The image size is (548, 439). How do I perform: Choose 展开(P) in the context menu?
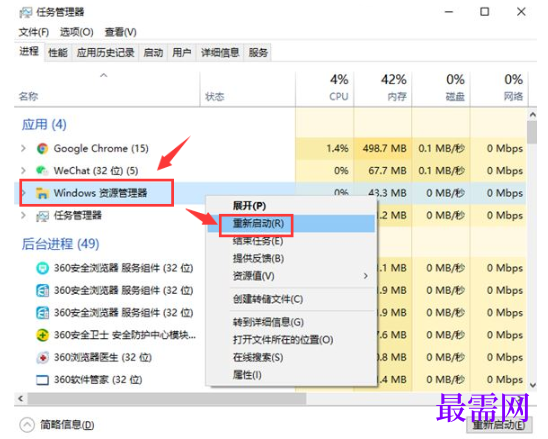[x=291, y=206]
